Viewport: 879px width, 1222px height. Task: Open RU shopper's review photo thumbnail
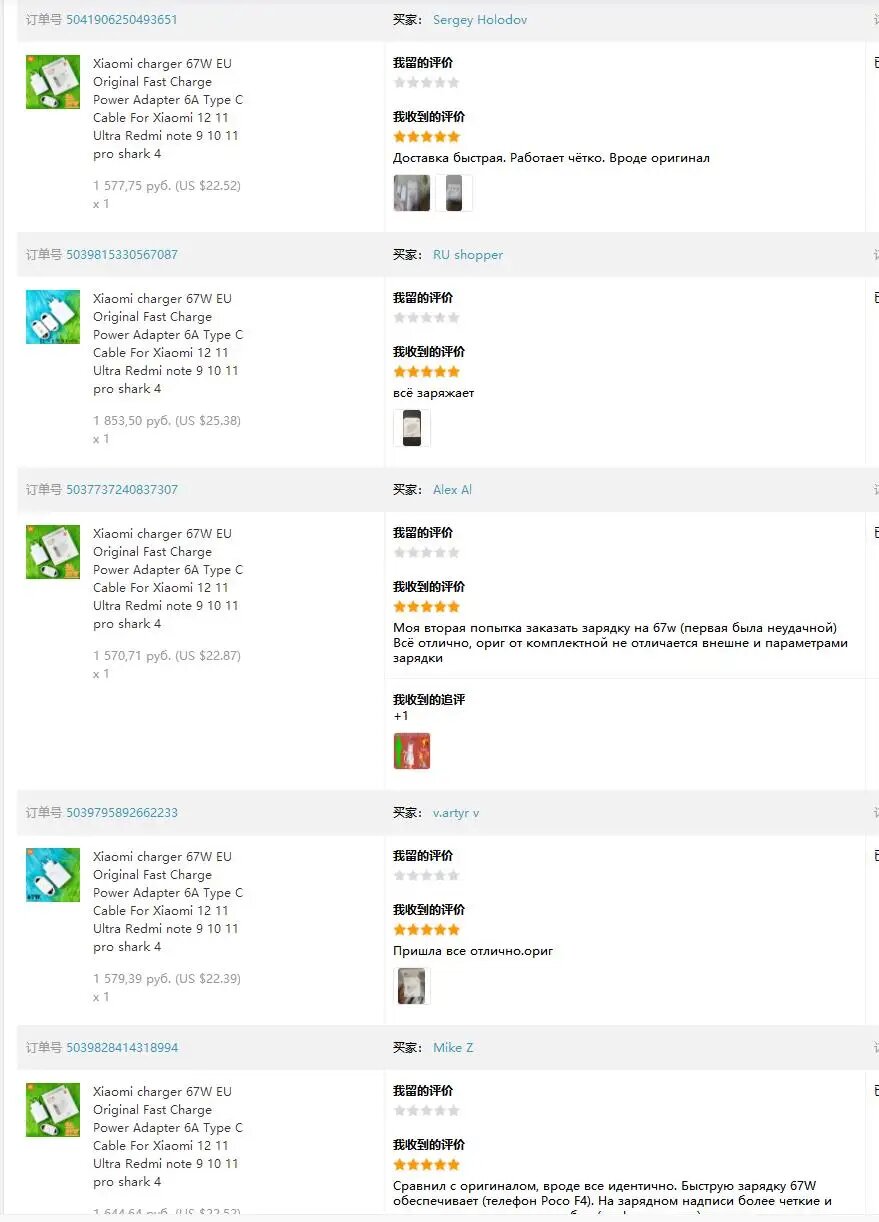pos(412,428)
